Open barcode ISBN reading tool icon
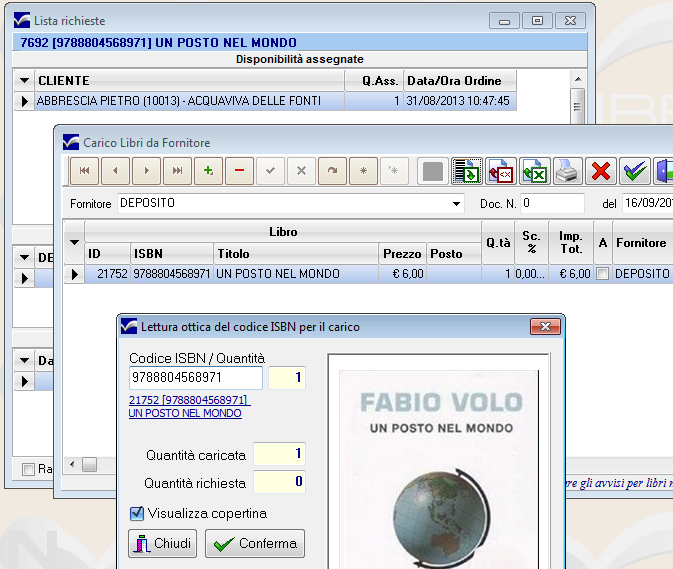 (467, 171)
